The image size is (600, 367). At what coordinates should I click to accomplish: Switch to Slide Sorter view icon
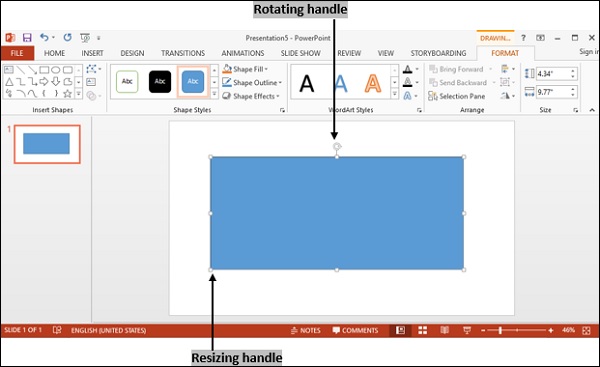[422, 330]
